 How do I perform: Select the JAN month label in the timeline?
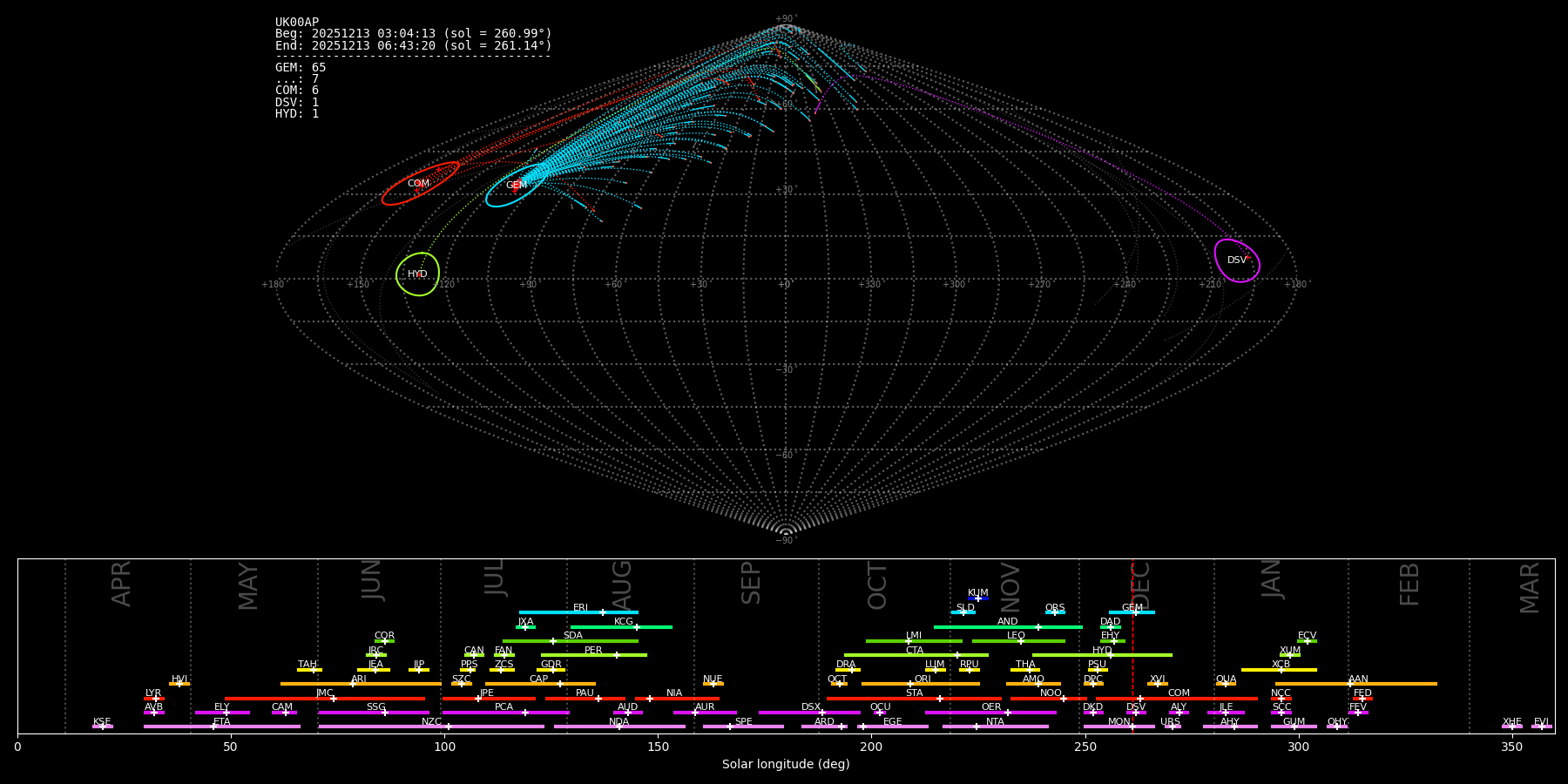pyautogui.click(x=1272, y=578)
